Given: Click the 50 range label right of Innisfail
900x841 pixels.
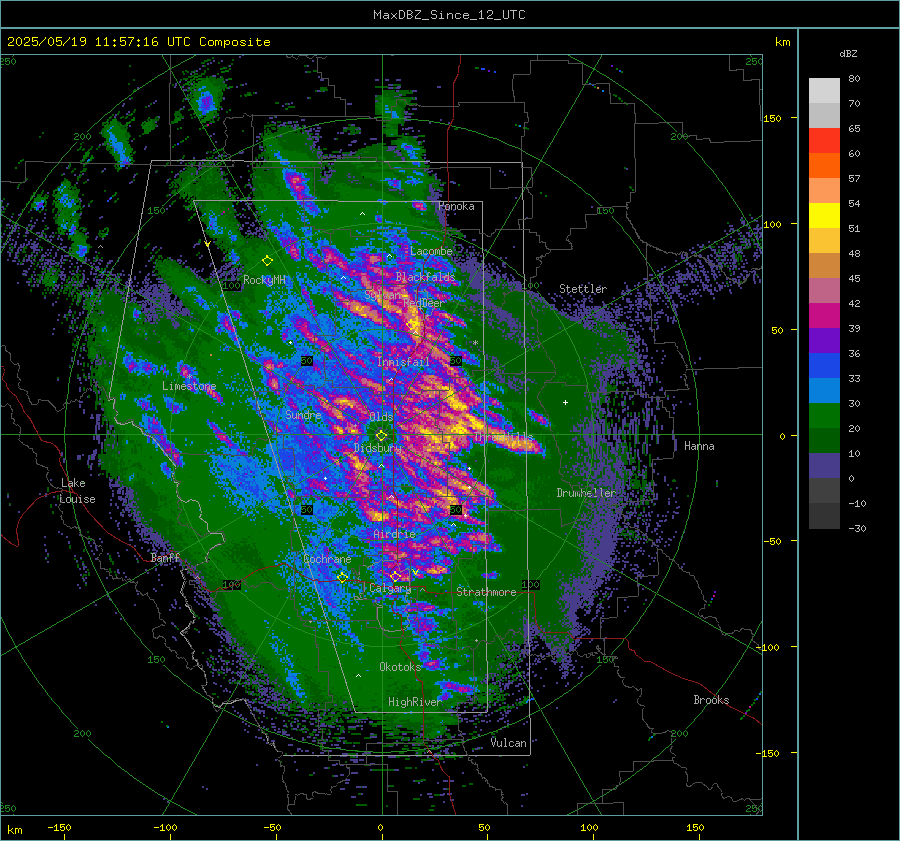Looking at the screenshot, I should pyautogui.click(x=456, y=361).
